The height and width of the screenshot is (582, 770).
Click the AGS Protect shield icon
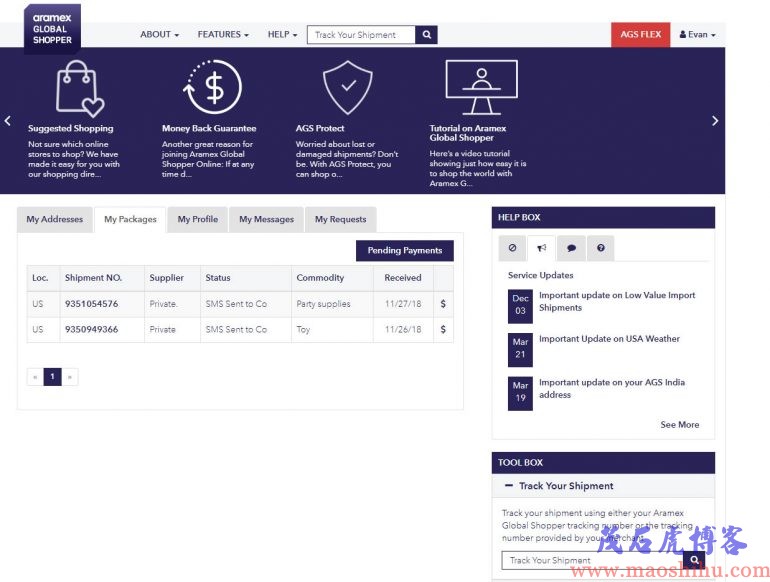348,87
